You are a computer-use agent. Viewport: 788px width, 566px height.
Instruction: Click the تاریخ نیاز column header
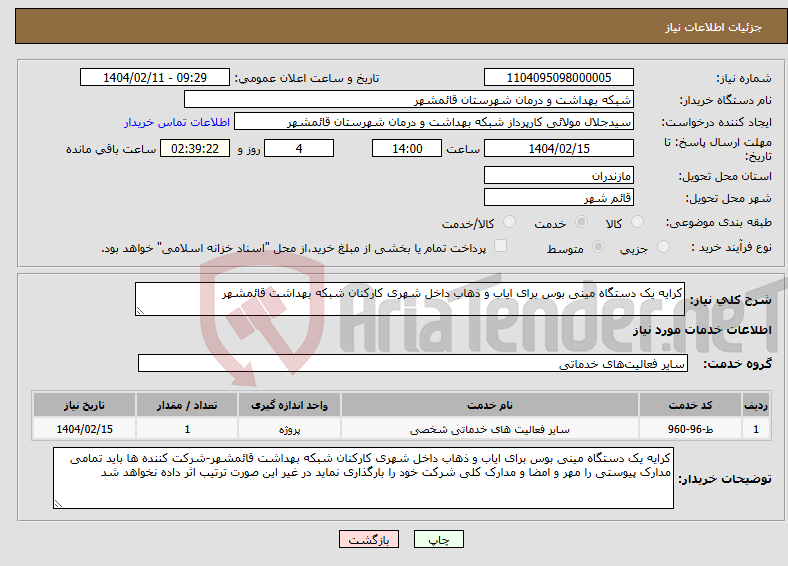[x=84, y=405]
